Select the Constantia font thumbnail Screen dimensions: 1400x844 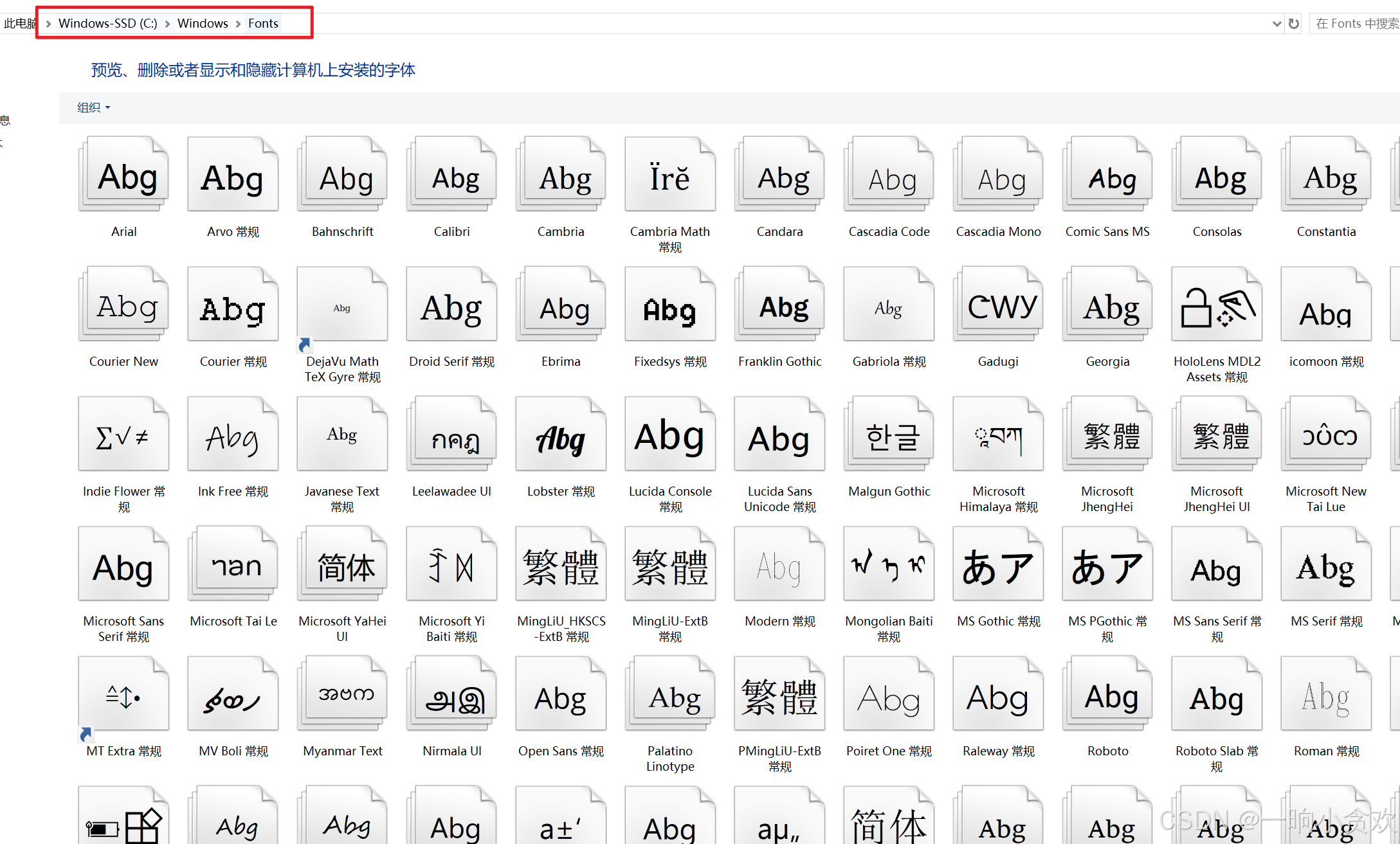pyautogui.click(x=1326, y=174)
